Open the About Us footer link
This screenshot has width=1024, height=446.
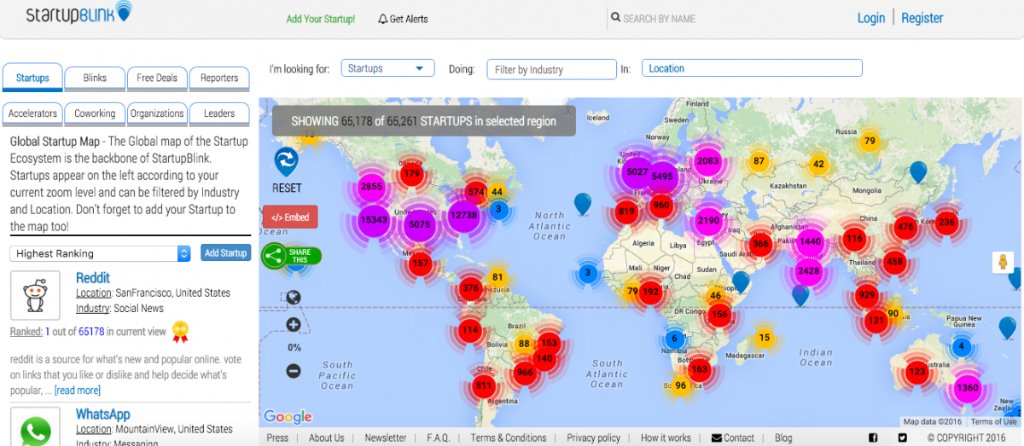tap(327, 438)
